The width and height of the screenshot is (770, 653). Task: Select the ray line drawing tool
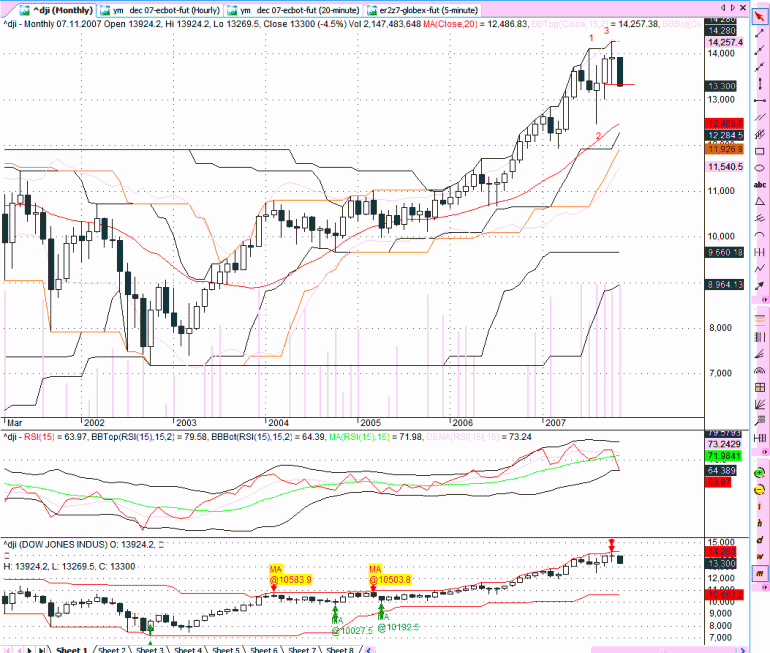tap(760, 50)
